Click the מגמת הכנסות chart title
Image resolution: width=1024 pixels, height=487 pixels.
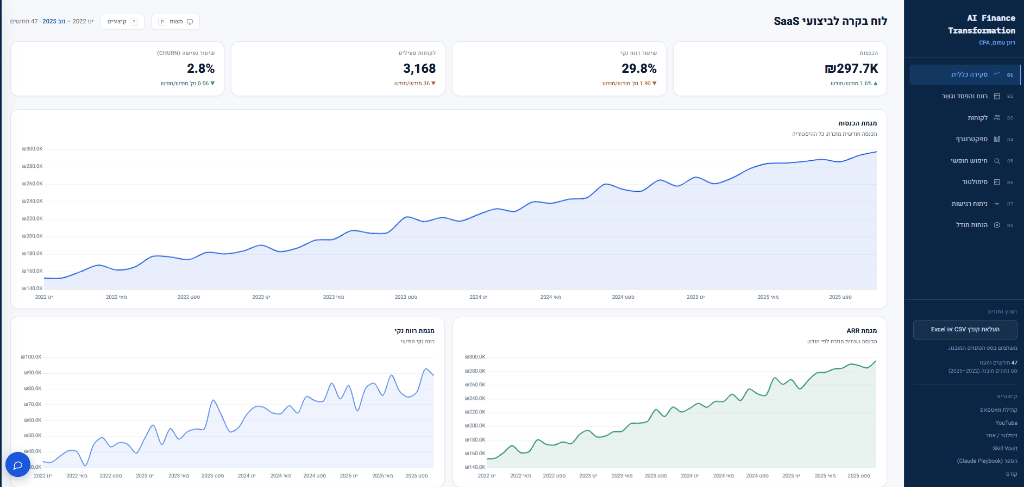(x=857, y=123)
